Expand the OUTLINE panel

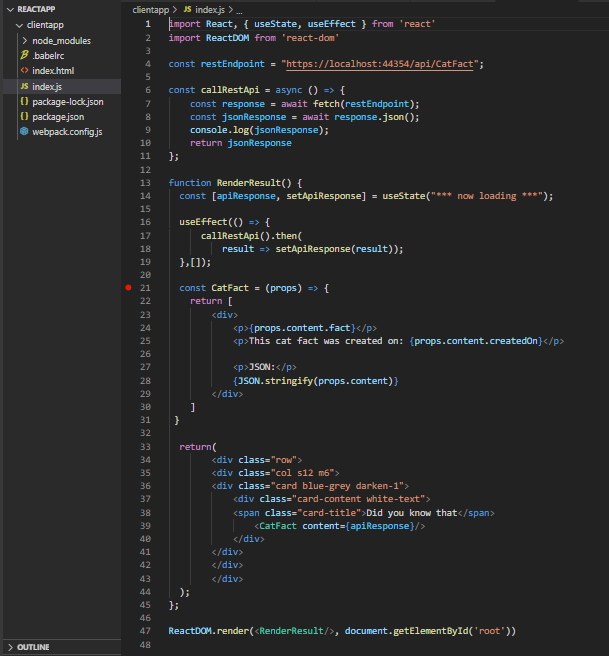click(10, 647)
